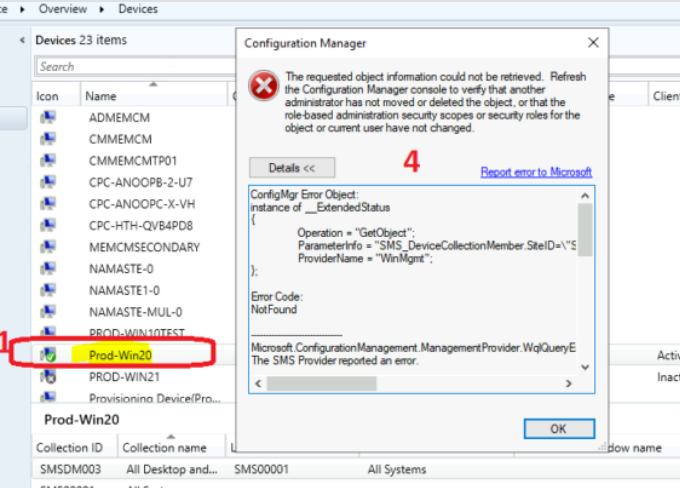Viewport: 680px width, 488px height.
Task: Click the NAMASTE-MUL-0 device icon
Action: point(48,311)
